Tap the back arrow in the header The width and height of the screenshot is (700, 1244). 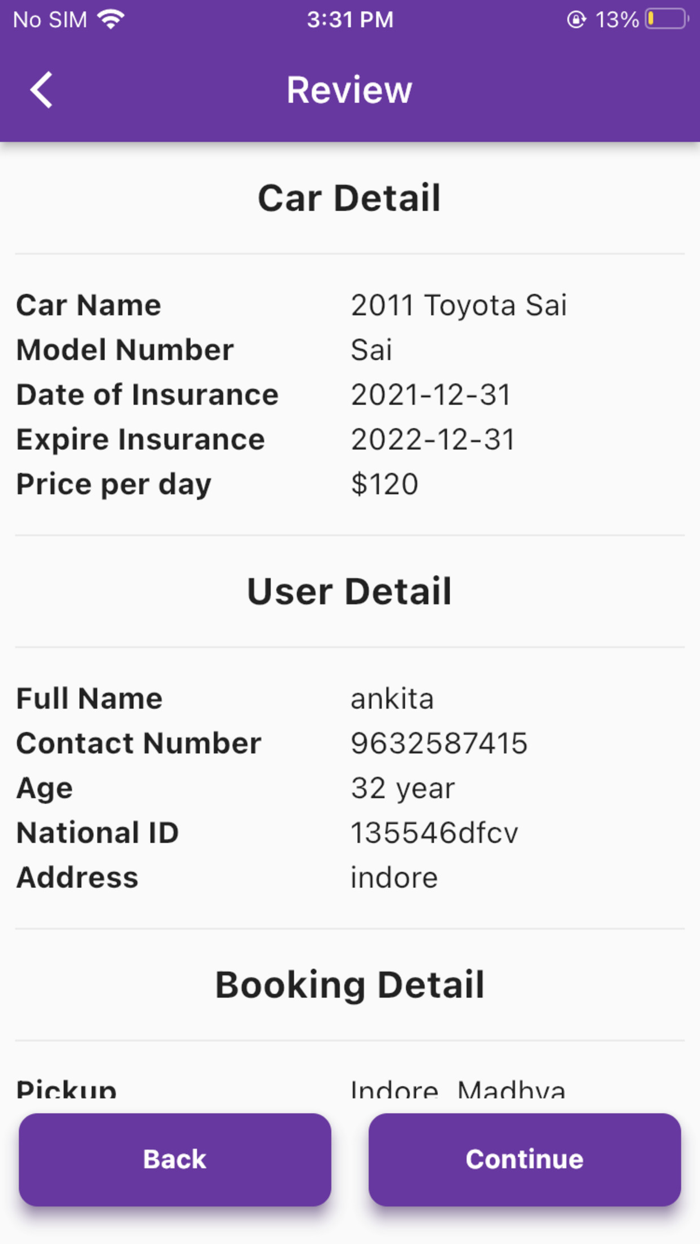coord(40,89)
